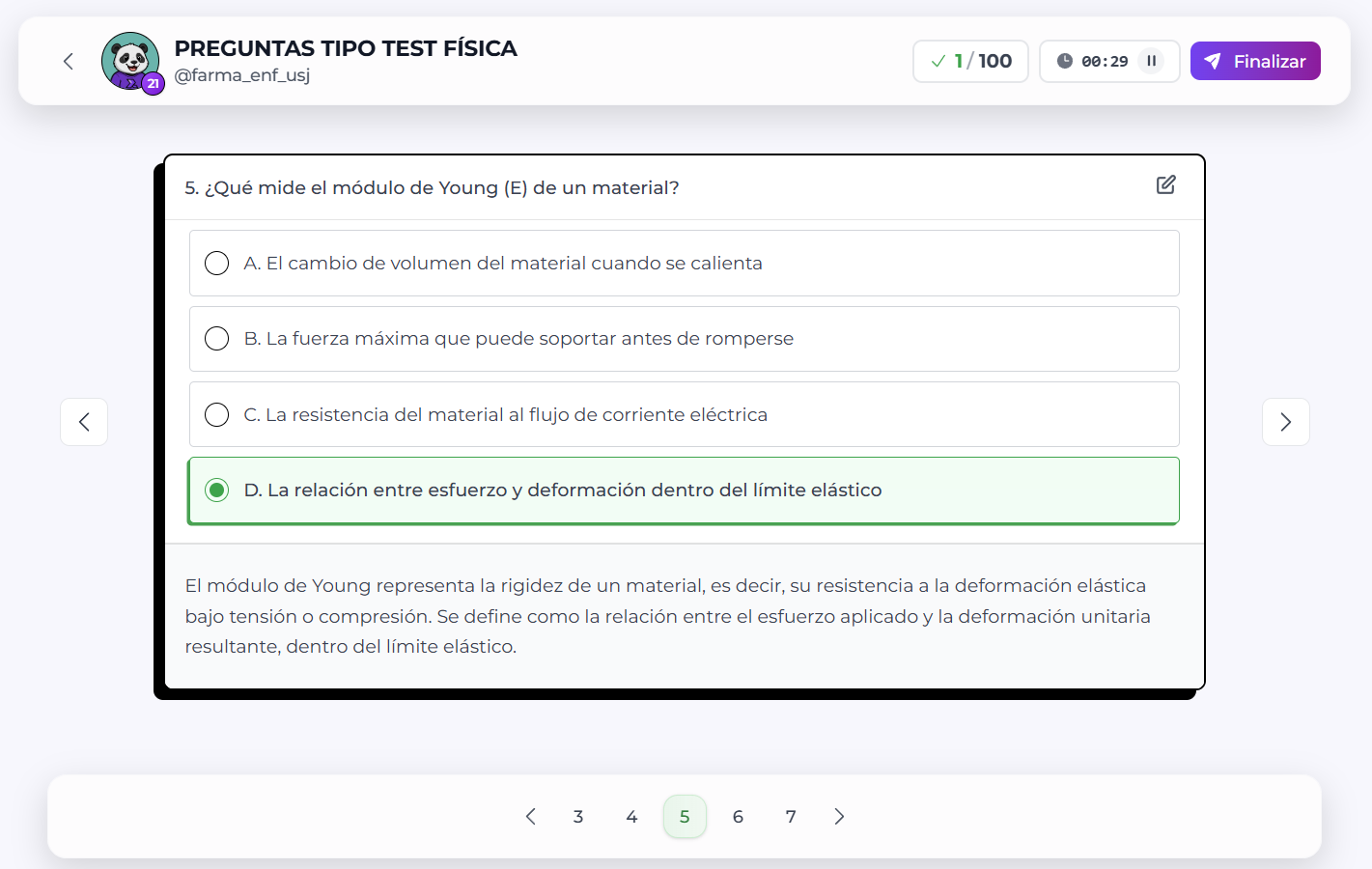This screenshot has width=1372, height=869.
Task: Switch to question 3 in pagination
Action: [x=578, y=816]
